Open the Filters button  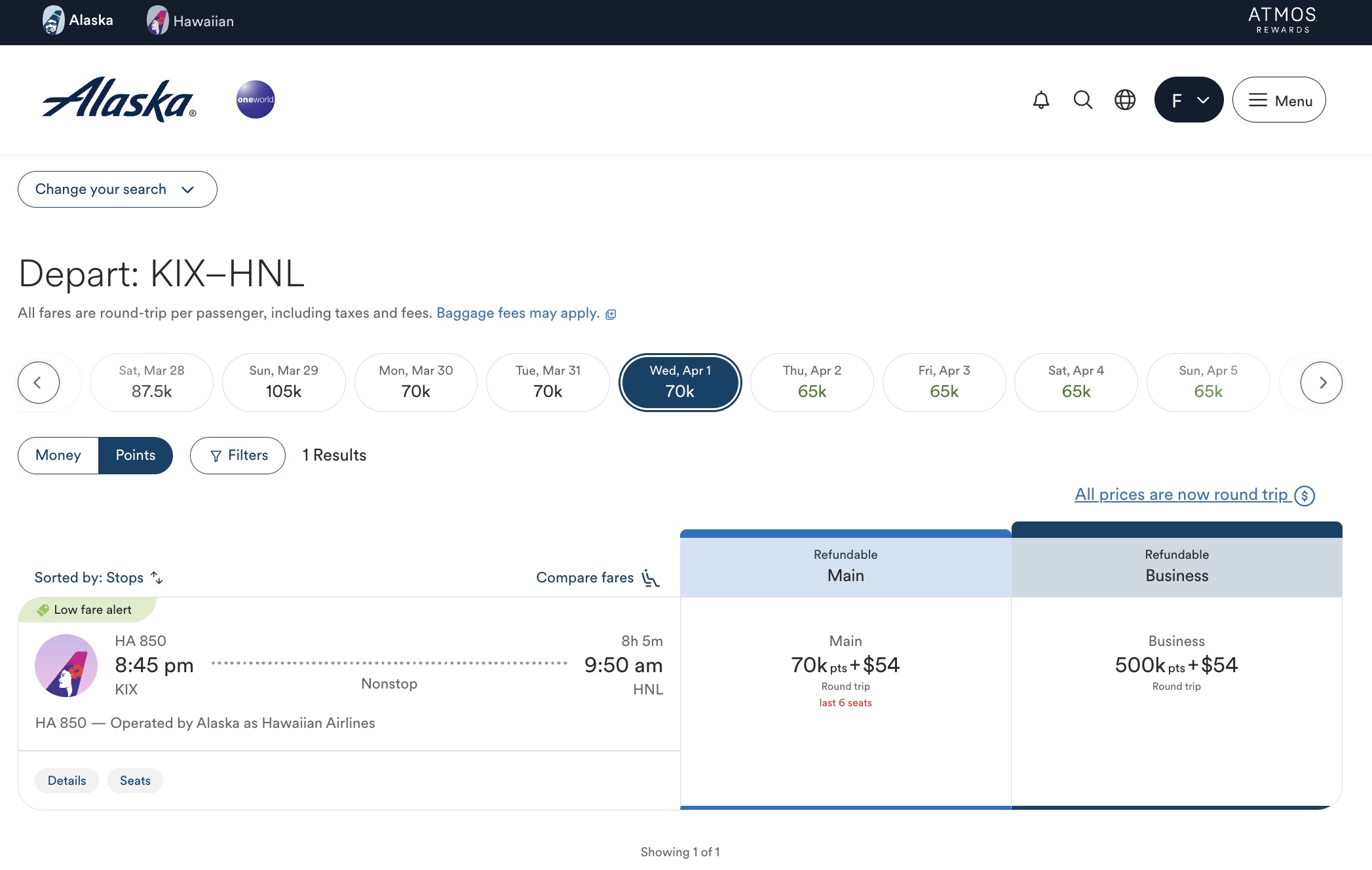point(238,455)
